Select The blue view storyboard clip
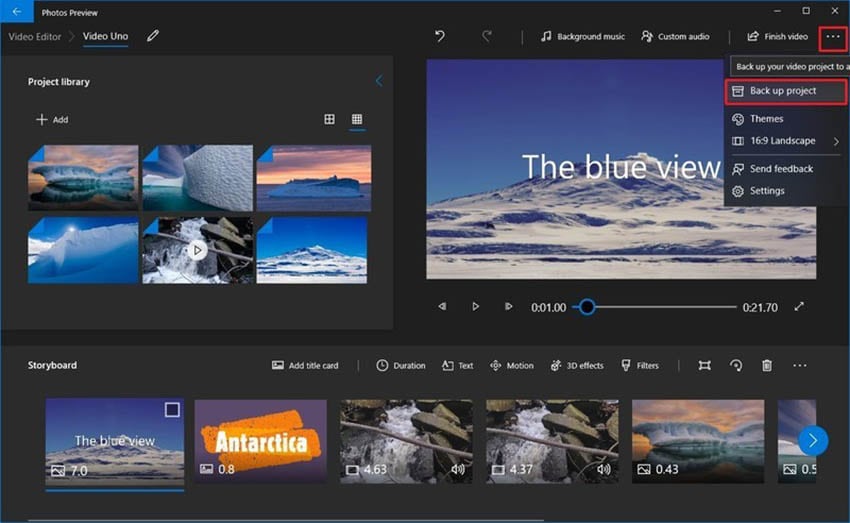This screenshot has height=523, width=850. coord(114,441)
